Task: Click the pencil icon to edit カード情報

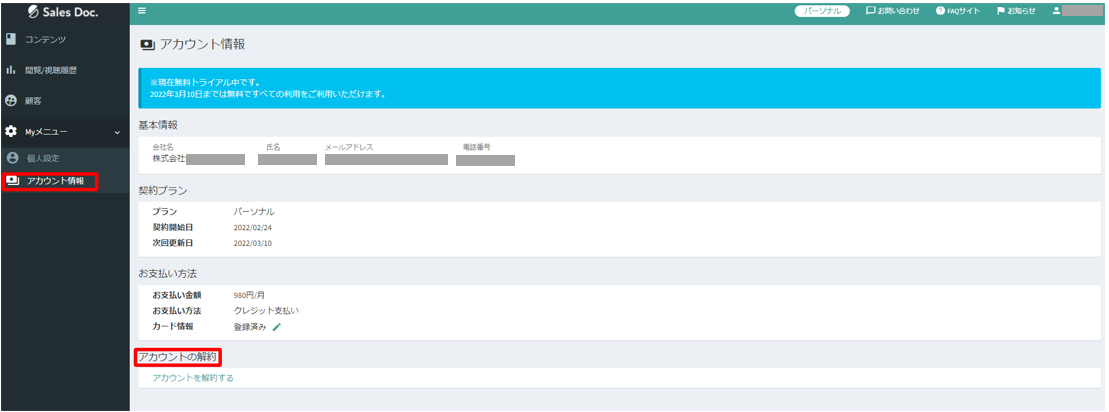Action: (277, 327)
